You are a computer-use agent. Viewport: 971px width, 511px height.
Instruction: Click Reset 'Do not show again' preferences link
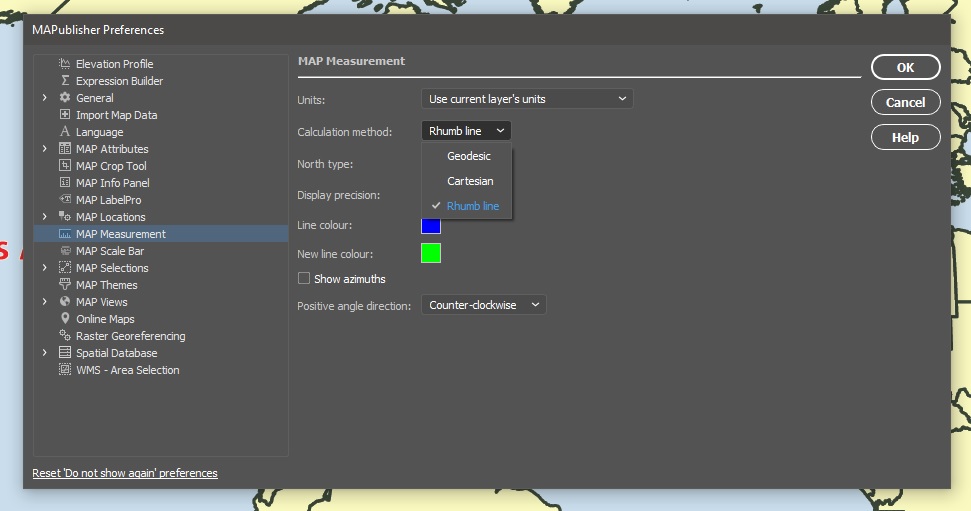[x=125, y=473]
